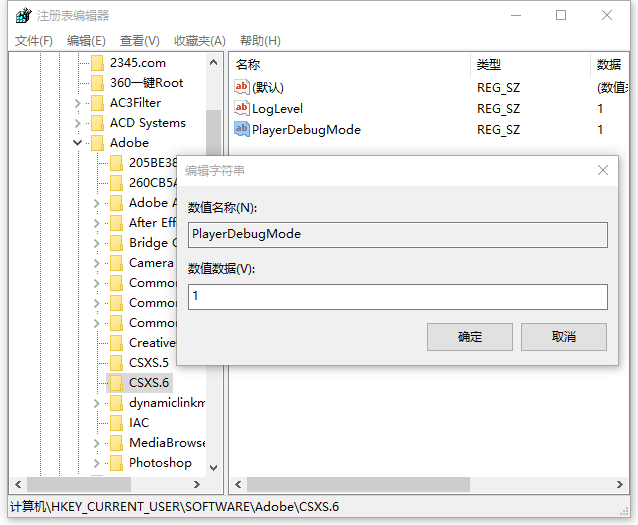Click values pane horizontal scroll left arrow
638x525 pixels.
(x=238, y=484)
